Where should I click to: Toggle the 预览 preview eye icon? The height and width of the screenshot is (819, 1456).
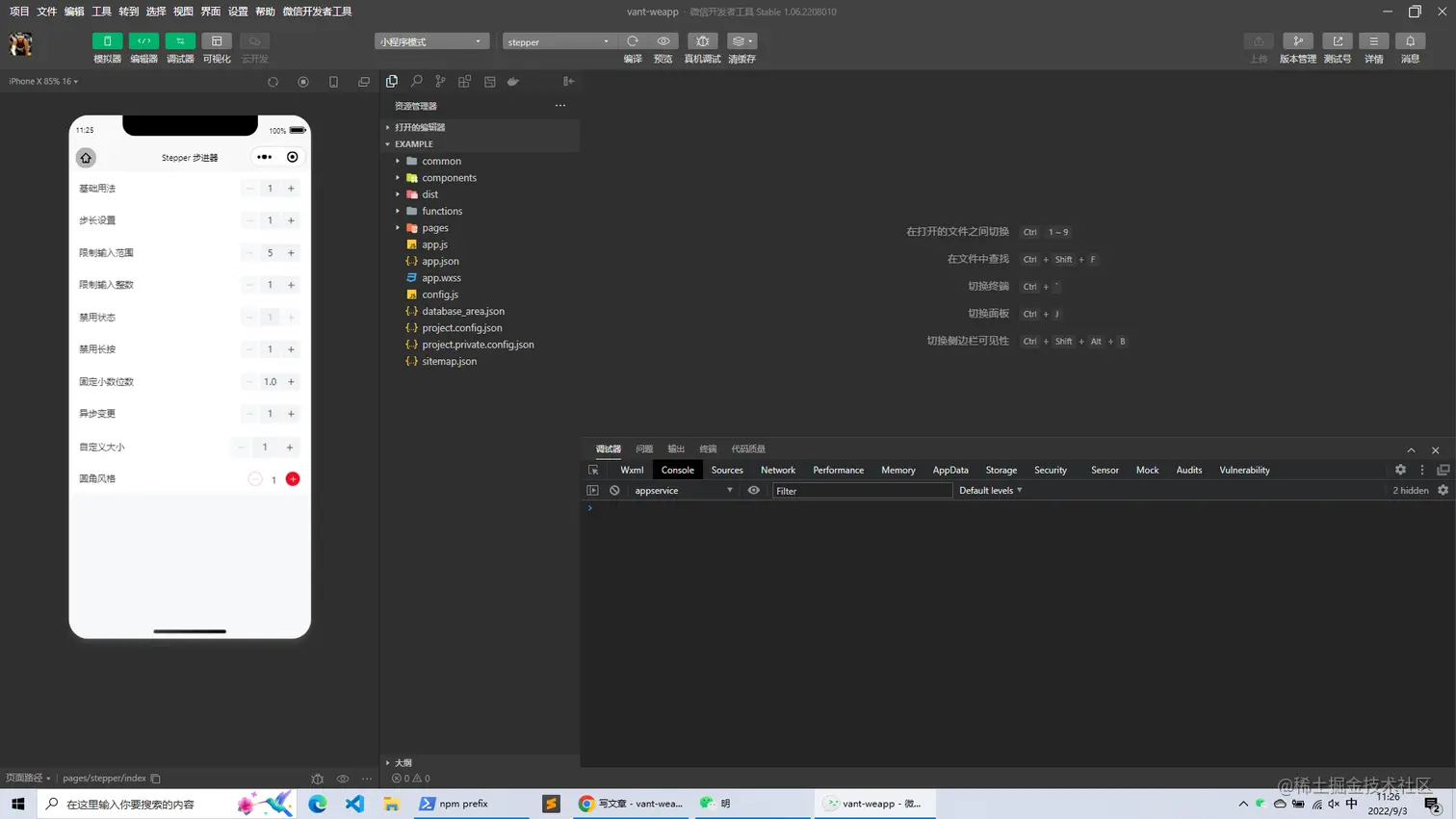(663, 41)
